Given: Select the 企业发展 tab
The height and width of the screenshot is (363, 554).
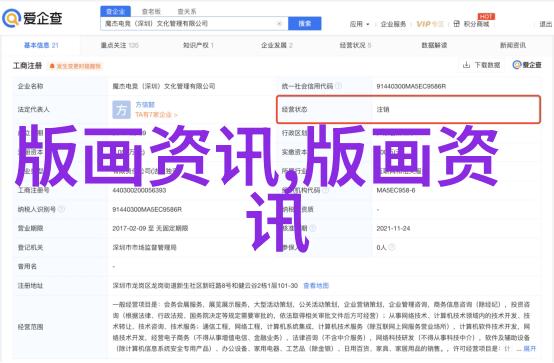Looking at the screenshot, I should (277, 45).
